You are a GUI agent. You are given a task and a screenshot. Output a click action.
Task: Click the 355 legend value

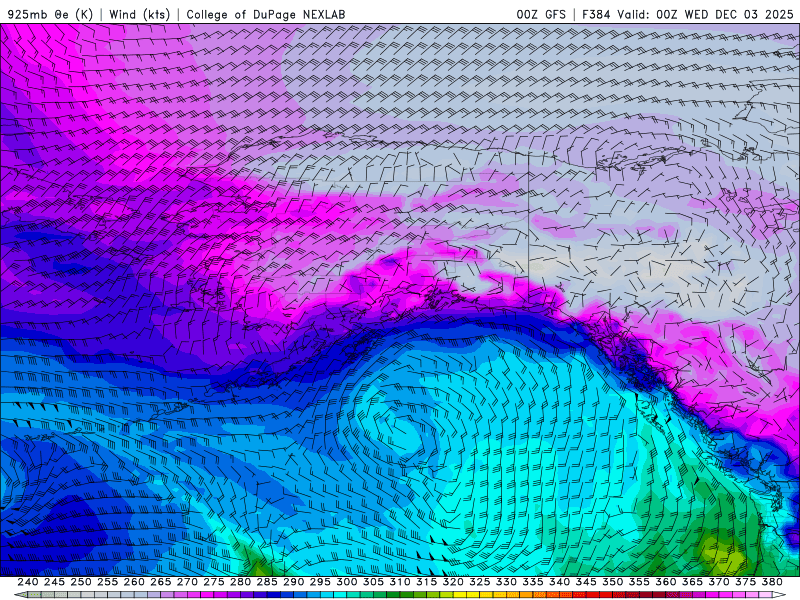pyautogui.click(x=639, y=582)
